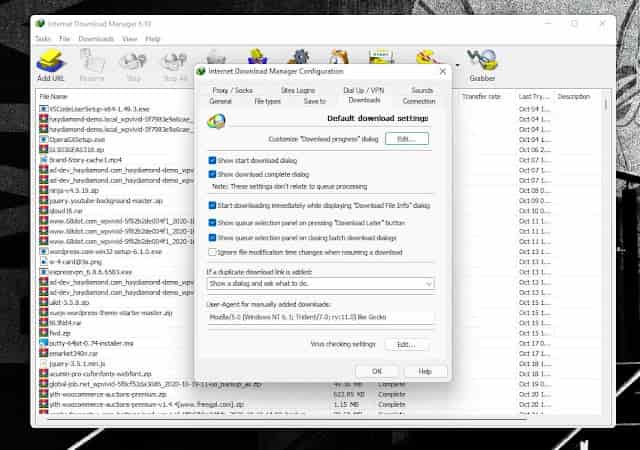Click file icon of VSCodeUserSetup exe row
Screen dimensions: 640x450
coord(44,109)
